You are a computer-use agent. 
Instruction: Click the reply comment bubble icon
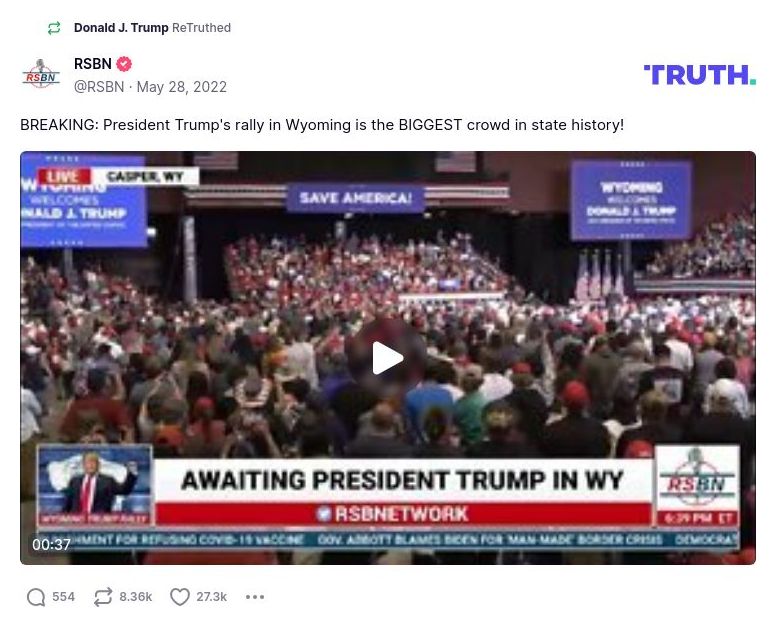tap(36, 597)
